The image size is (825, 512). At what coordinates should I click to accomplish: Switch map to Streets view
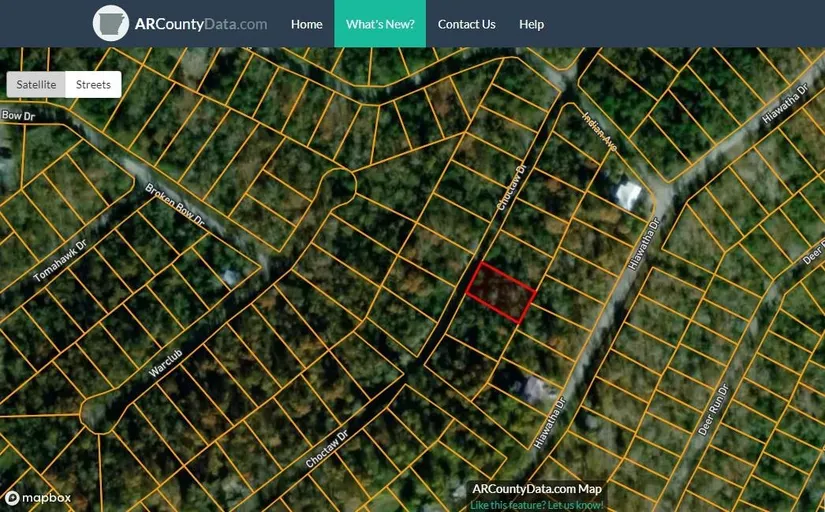click(x=93, y=85)
